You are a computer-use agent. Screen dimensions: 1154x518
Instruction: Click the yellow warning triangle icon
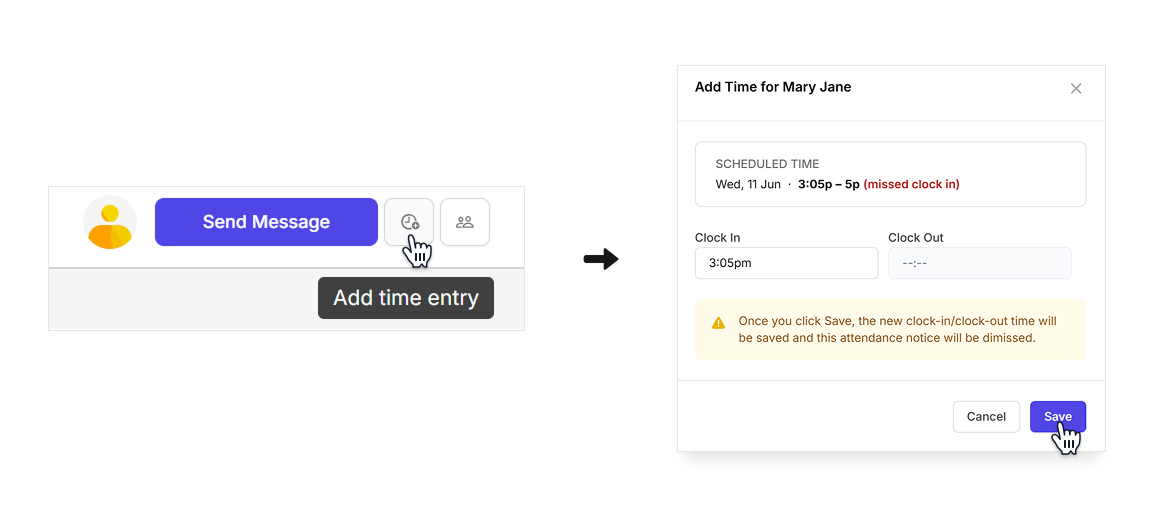tap(718, 323)
